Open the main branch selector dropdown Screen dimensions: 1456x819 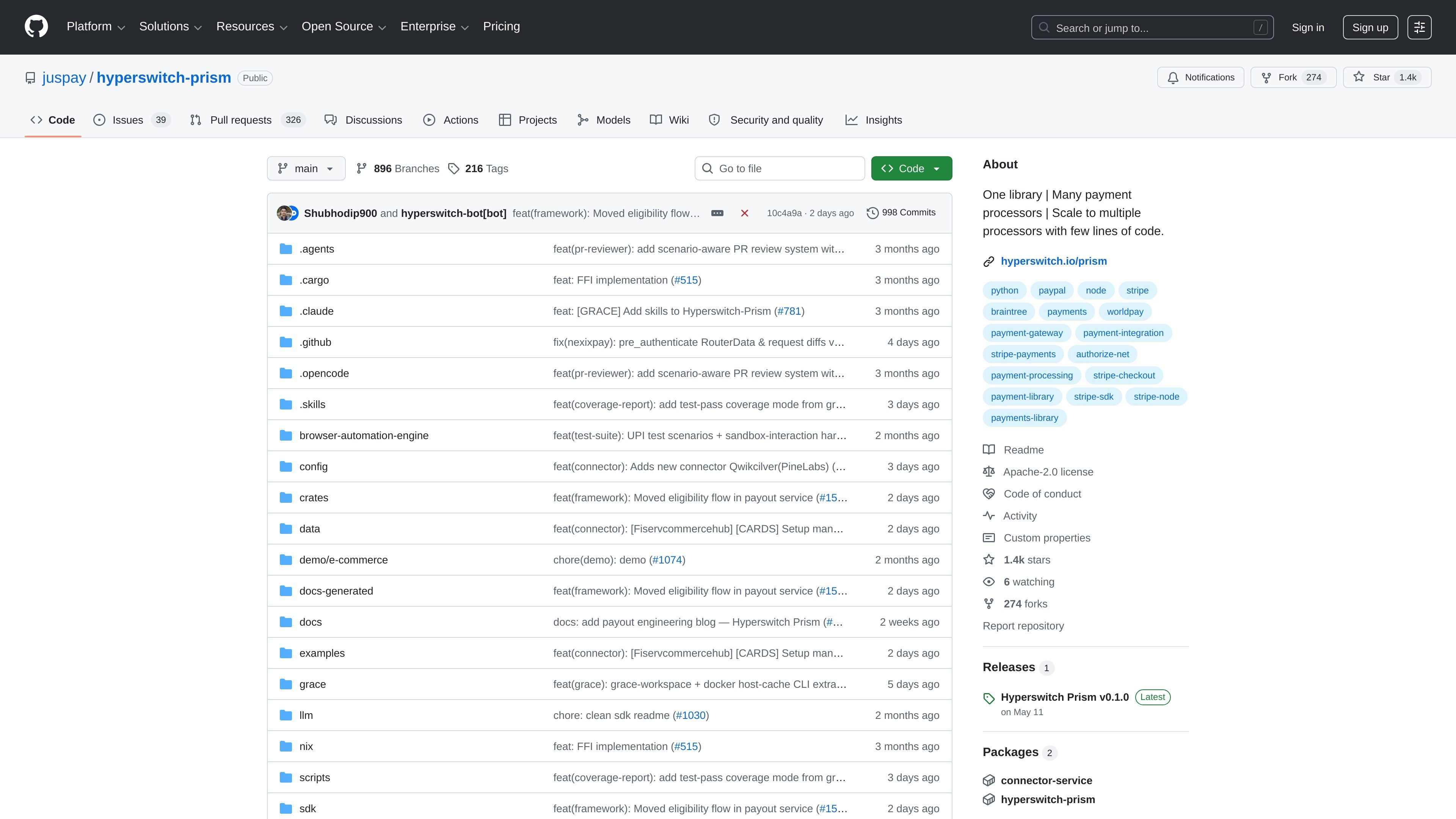click(x=306, y=168)
